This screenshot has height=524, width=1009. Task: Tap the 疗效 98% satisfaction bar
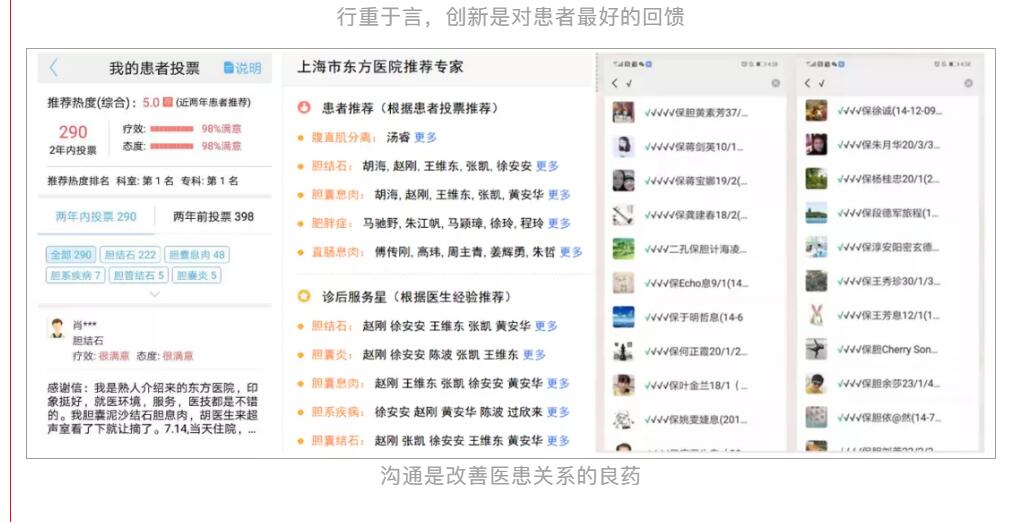[x=172, y=129]
